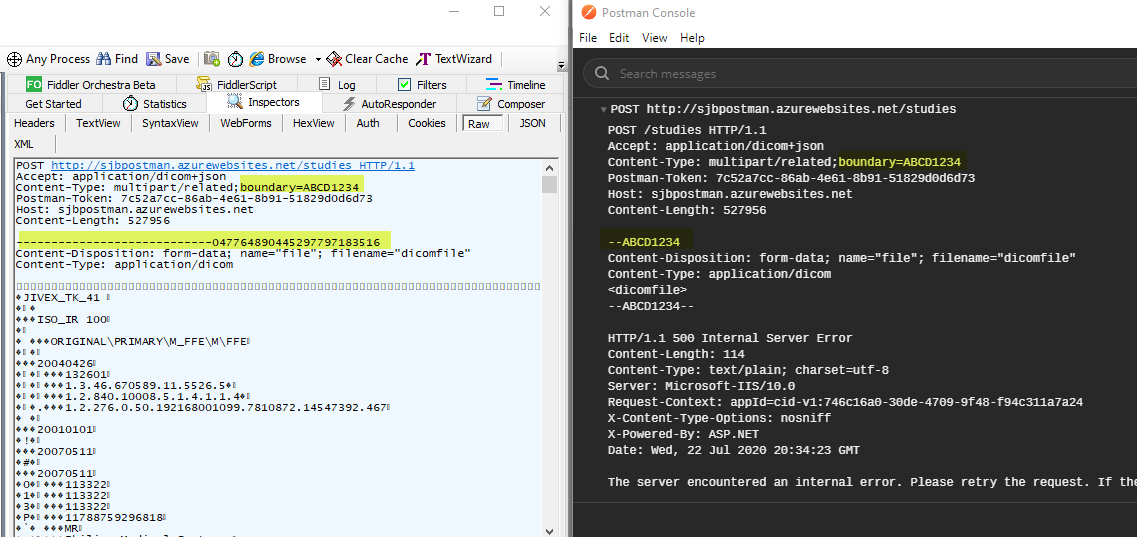Image resolution: width=1137 pixels, height=537 pixels.
Task: Open TextWizard via its T icon
Action: click(x=423, y=59)
